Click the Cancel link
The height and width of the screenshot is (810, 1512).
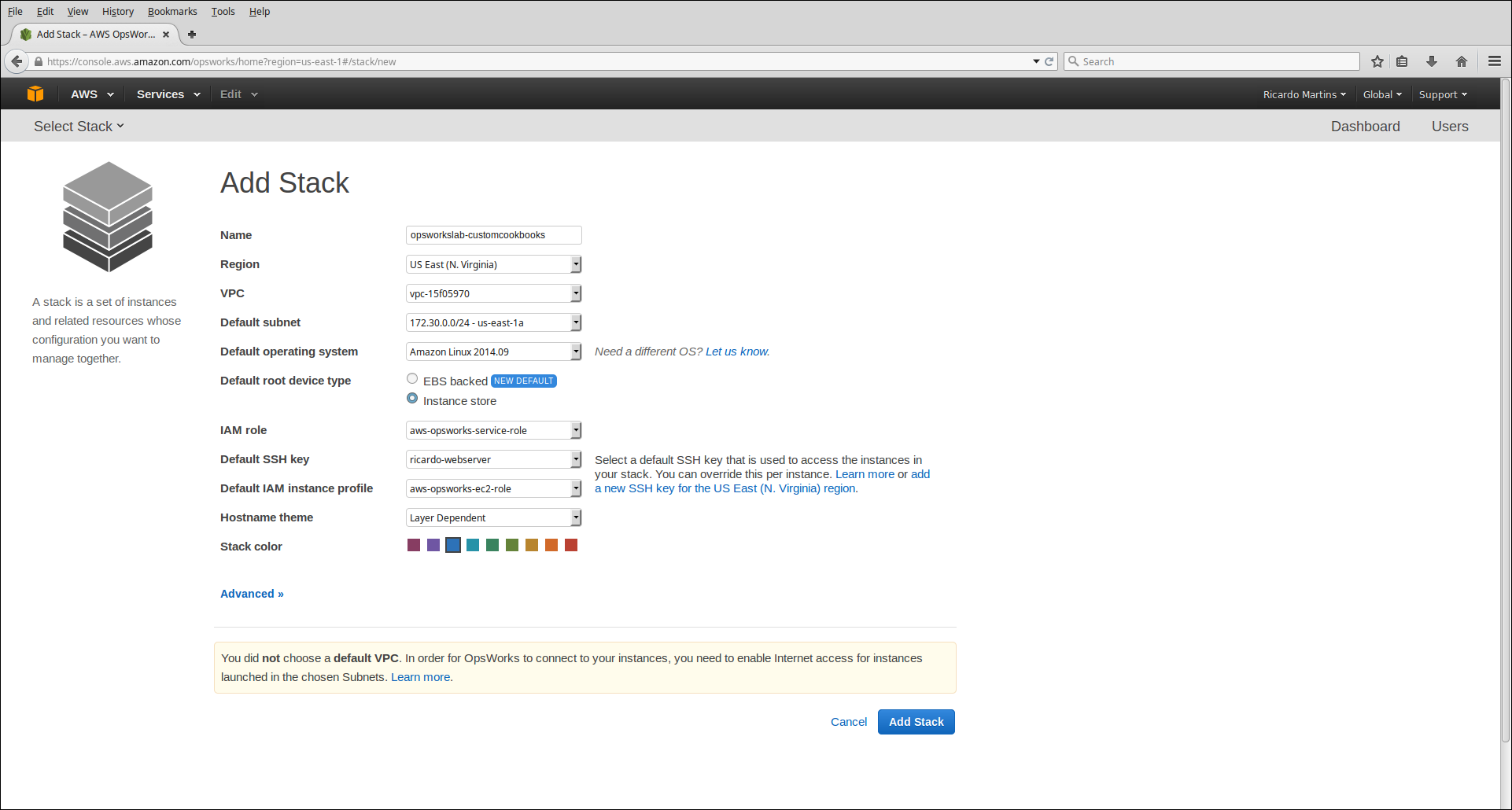848,722
